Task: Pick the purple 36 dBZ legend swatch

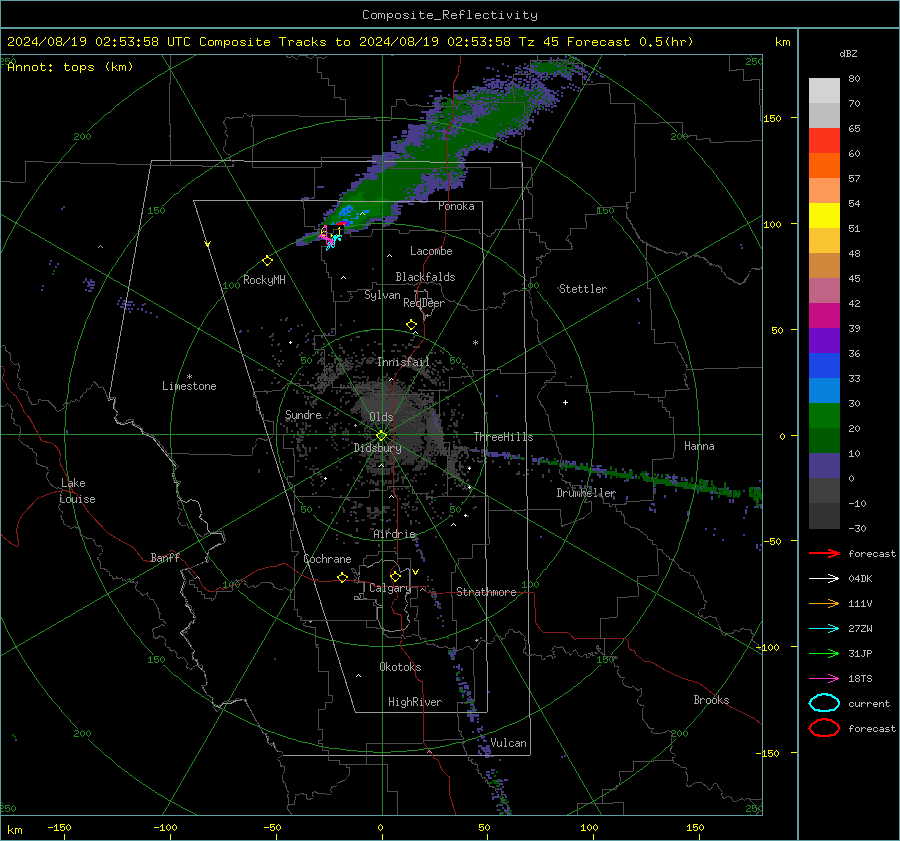Action: 824,340
